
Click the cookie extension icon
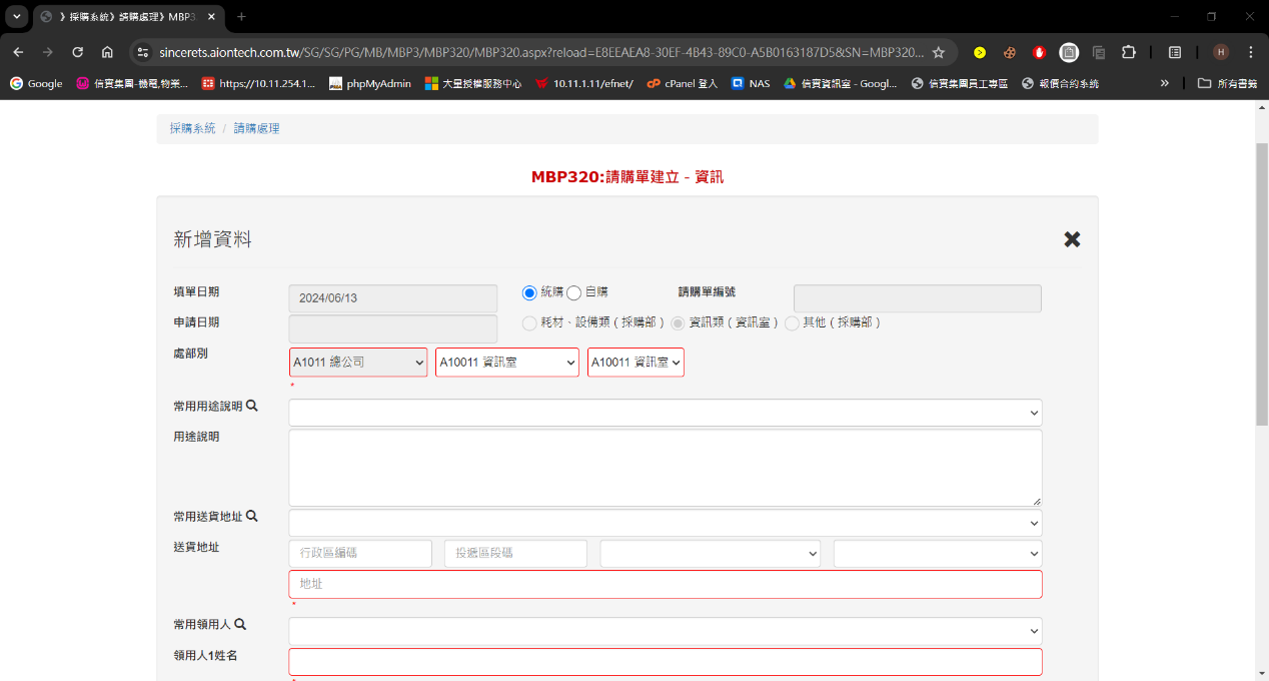tap(1009, 52)
